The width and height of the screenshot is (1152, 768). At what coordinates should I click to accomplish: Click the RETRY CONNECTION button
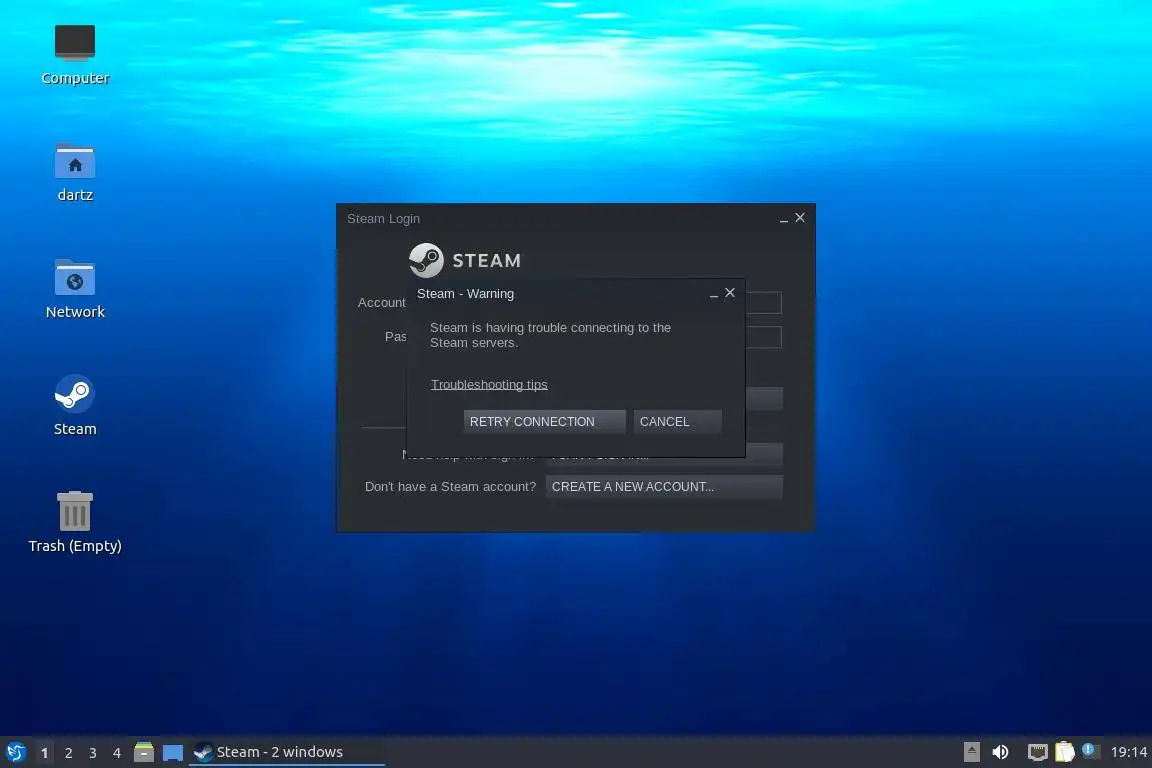(x=544, y=422)
